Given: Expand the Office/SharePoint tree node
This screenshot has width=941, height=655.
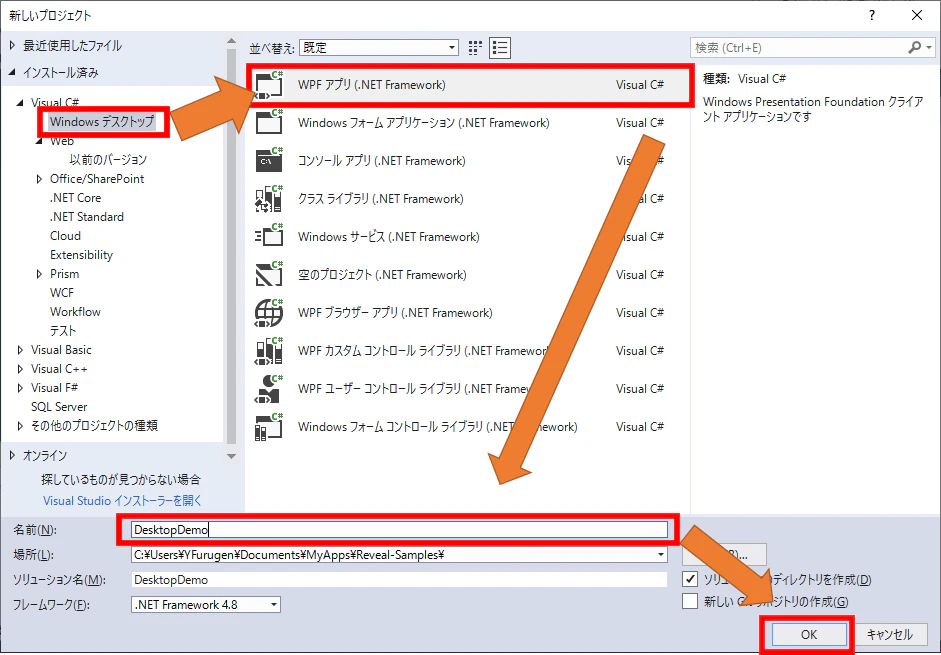Looking at the screenshot, I should (40, 179).
